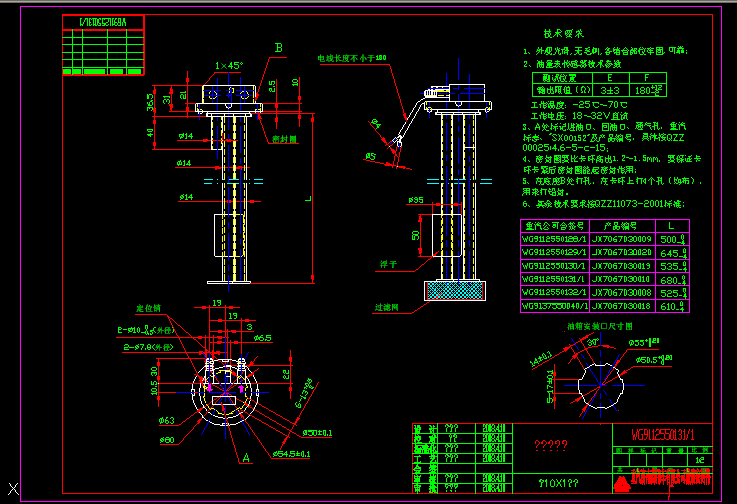Select the 1×45° chamfer dimension
Screen dimensions: 737x504
pyautogui.click(x=228, y=65)
